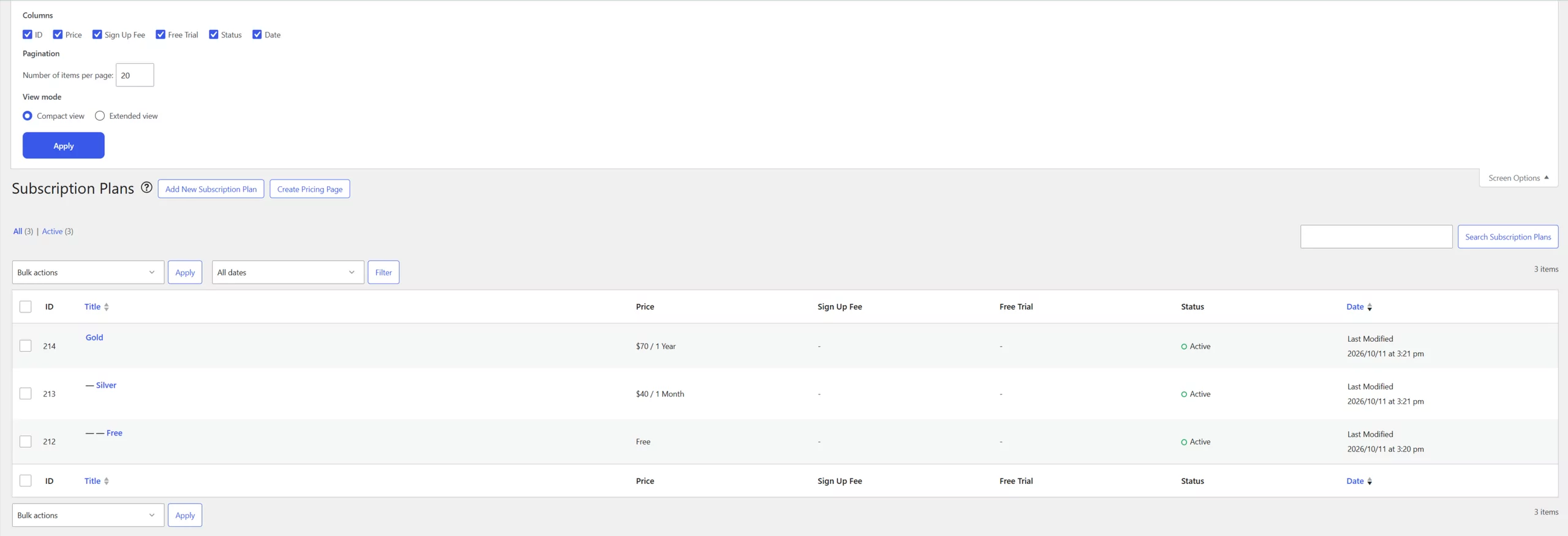Focus the subscription plans search box
The height and width of the screenshot is (536, 1568).
1376,236
